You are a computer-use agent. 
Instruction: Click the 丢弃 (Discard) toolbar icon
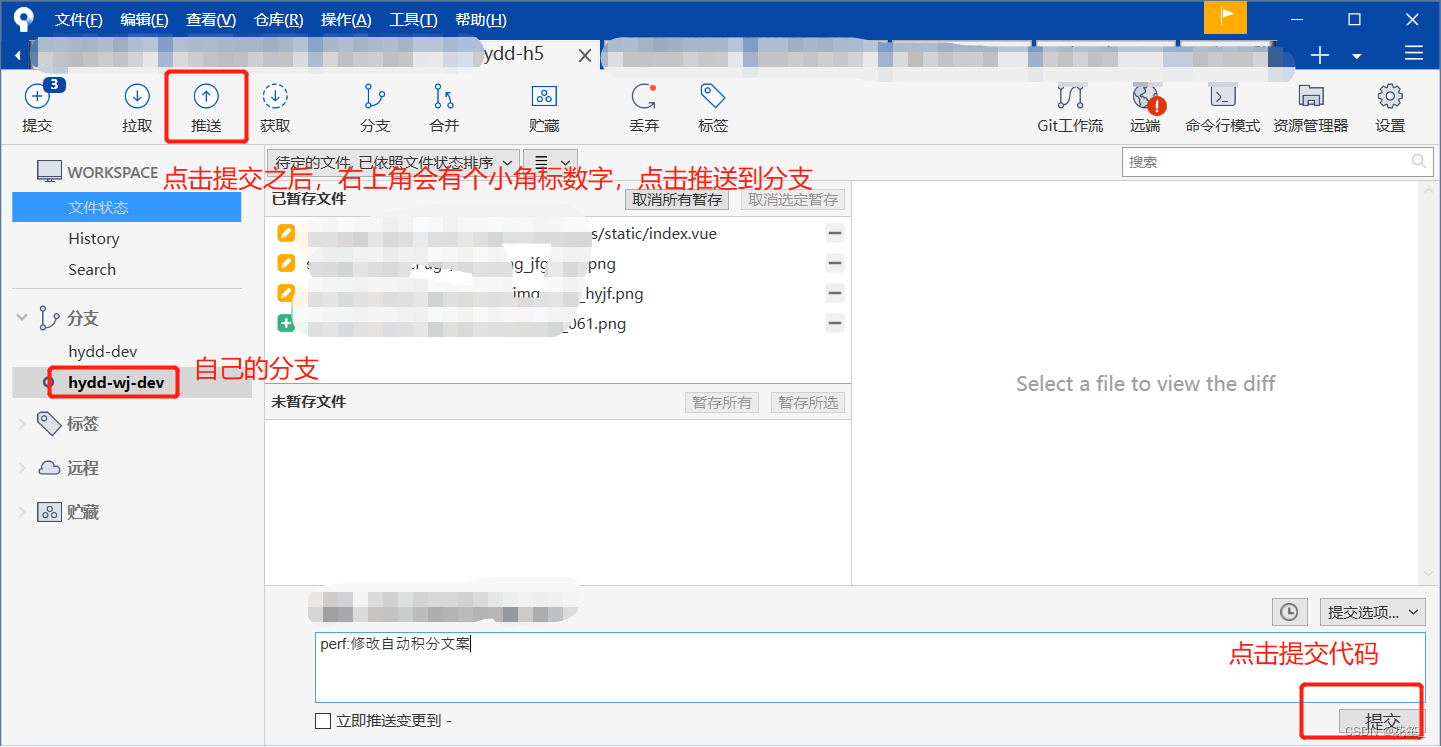point(644,107)
